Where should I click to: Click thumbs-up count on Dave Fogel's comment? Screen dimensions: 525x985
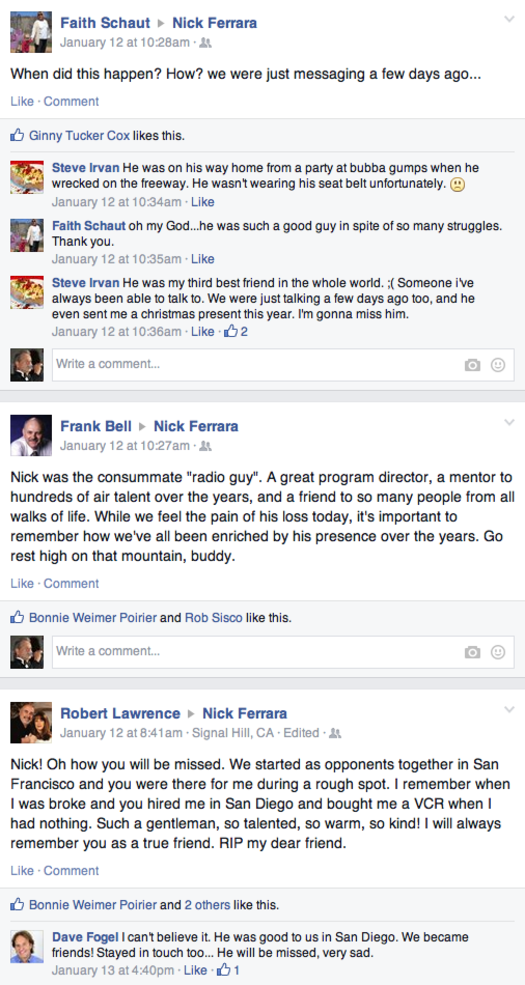228,971
